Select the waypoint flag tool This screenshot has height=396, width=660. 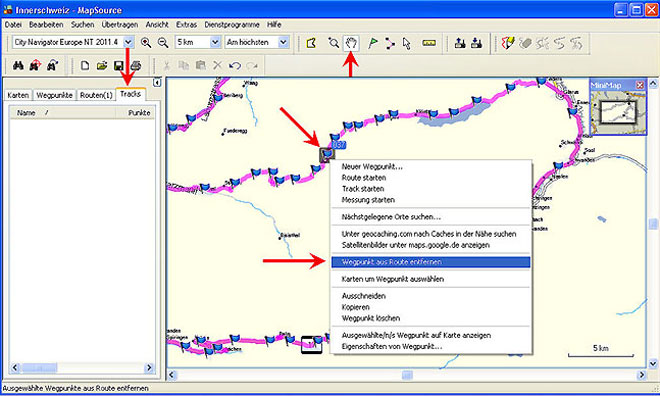[x=373, y=43]
